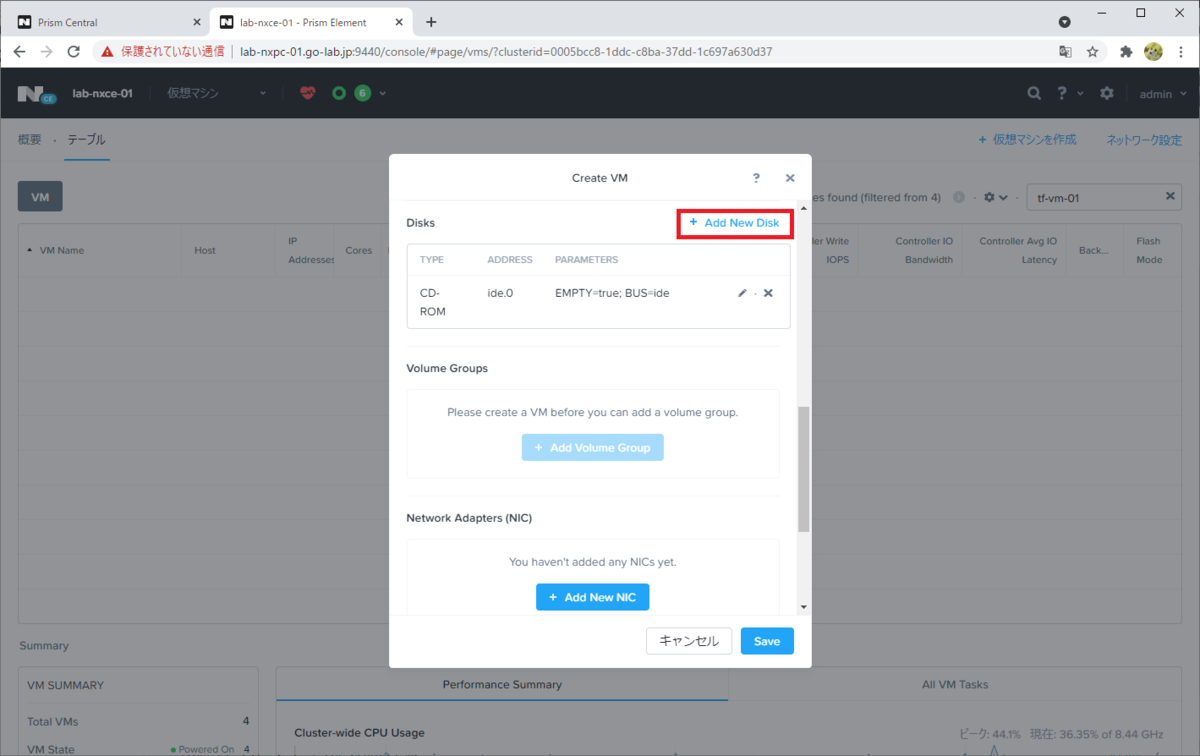Viewport: 1200px width, 756px height.
Task: Click the Add New NIC button
Action: pos(593,597)
